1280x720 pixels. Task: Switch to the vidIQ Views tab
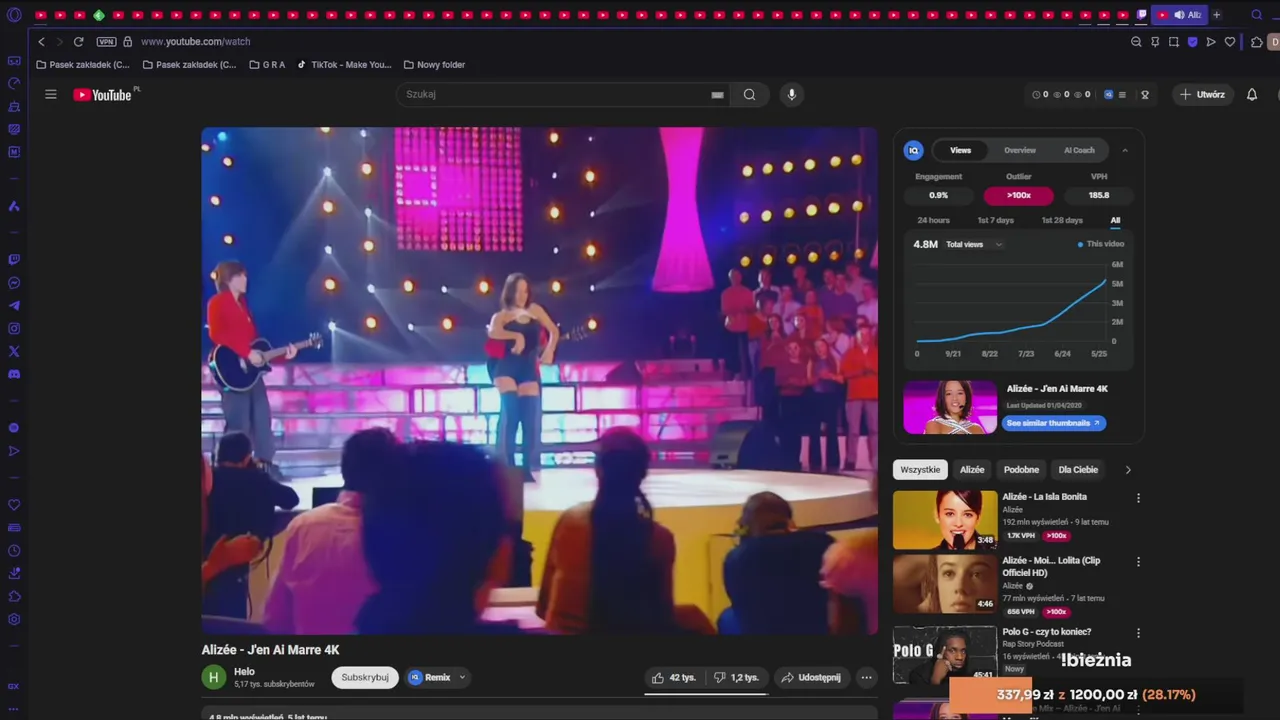(960, 150)
